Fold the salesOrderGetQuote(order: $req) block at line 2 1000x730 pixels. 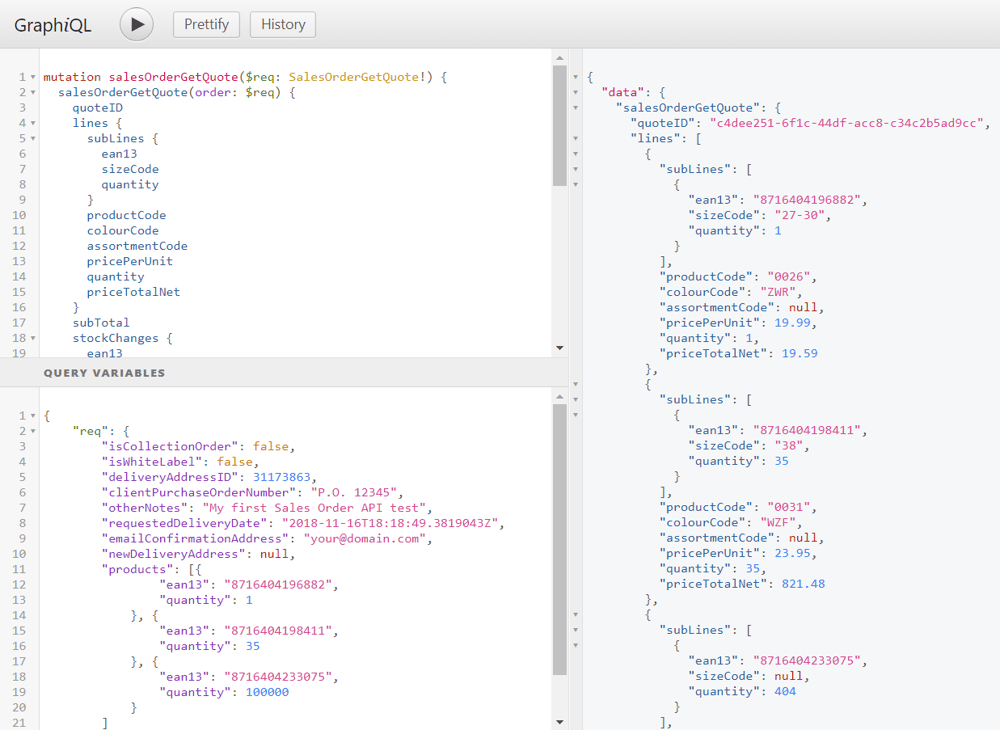point(33,92)
